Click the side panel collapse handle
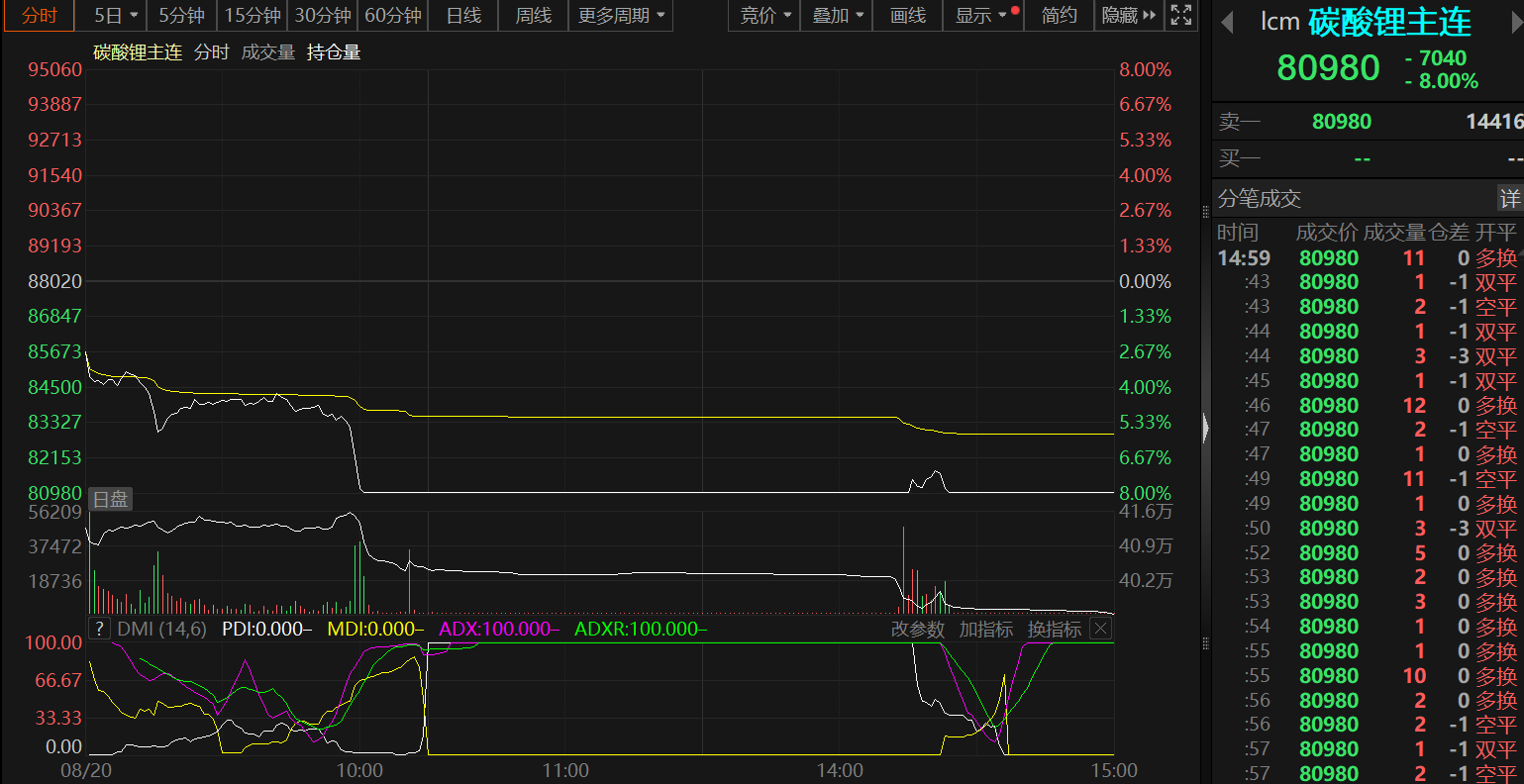Viewport: 1524px width, 784px height. pyautogui.click(x=1205, y=428)
